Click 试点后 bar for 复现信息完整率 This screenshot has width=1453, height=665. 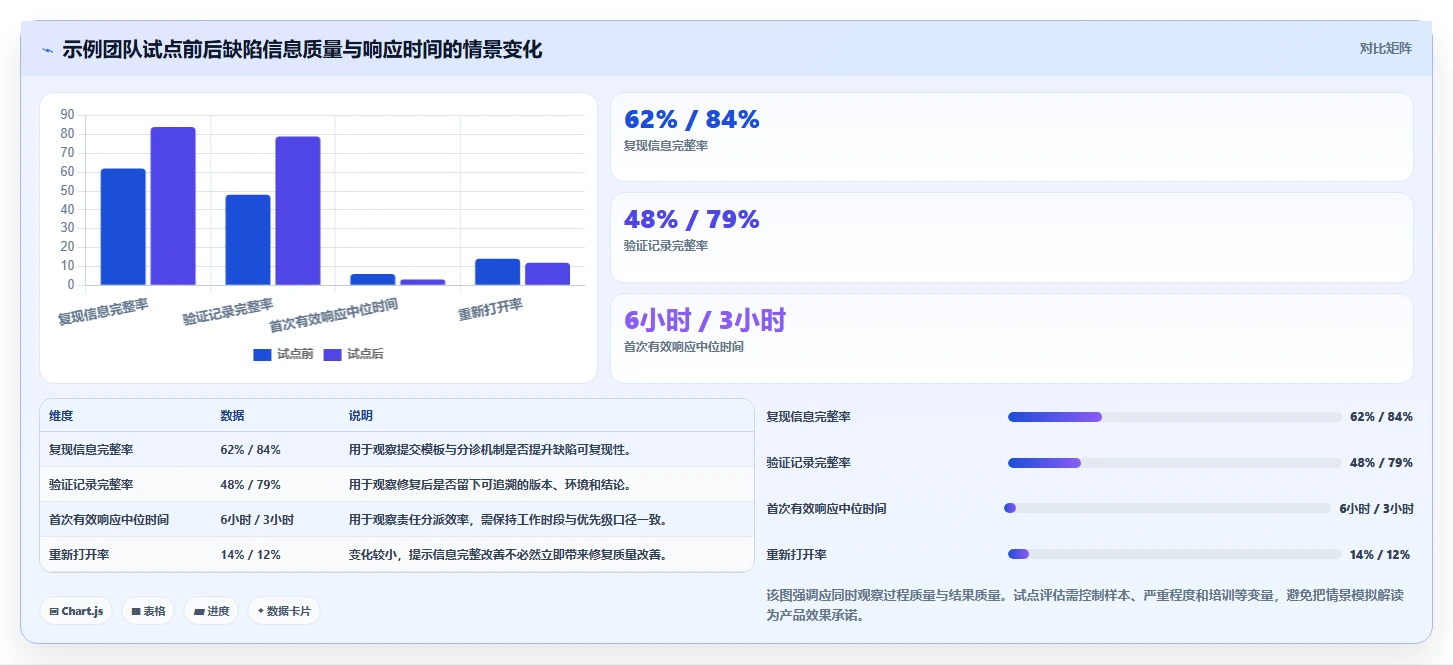[x=173, y=206]
